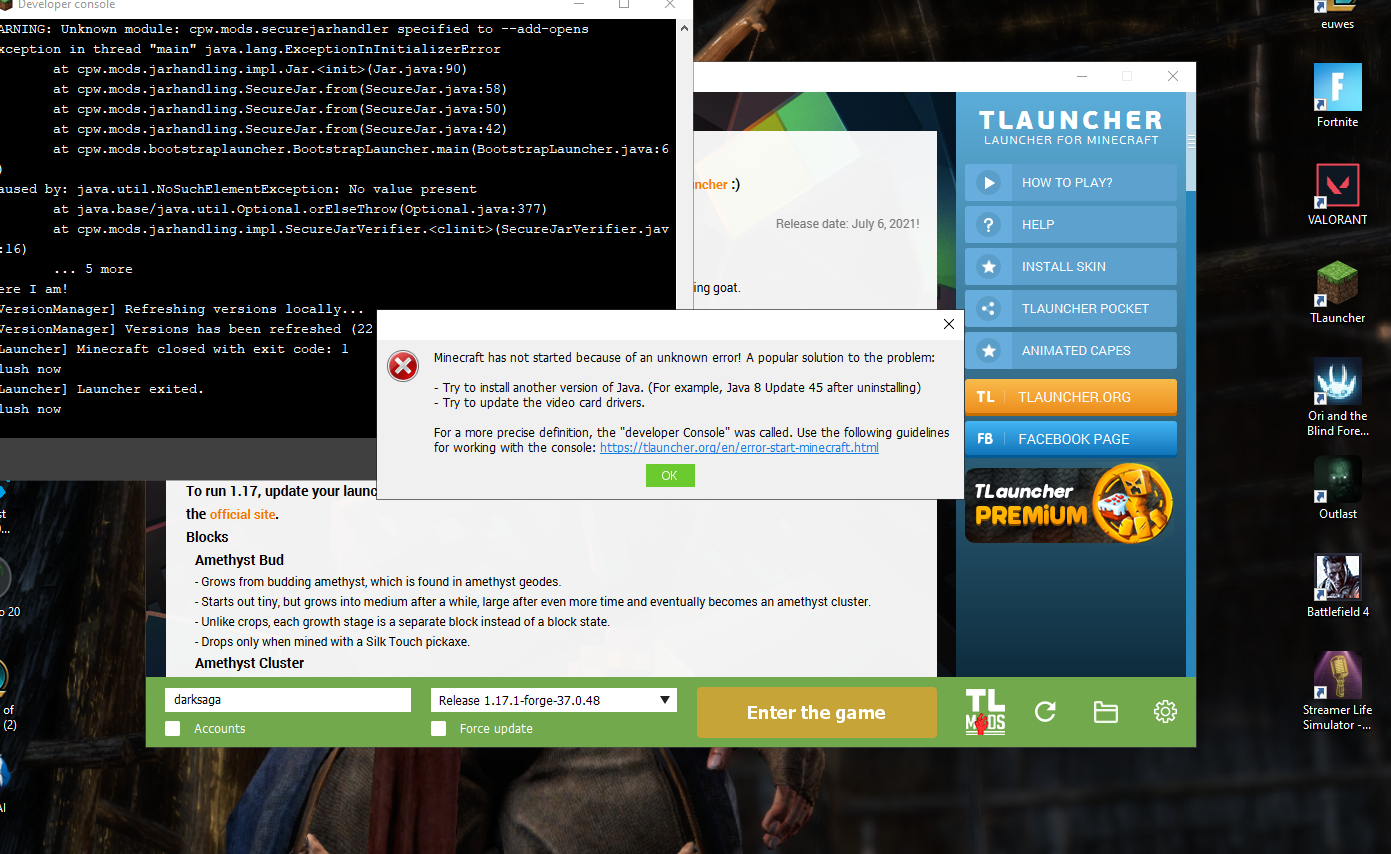1391x854 pixels.
Task: Click the darksaga username field
Action: (288, 700)
